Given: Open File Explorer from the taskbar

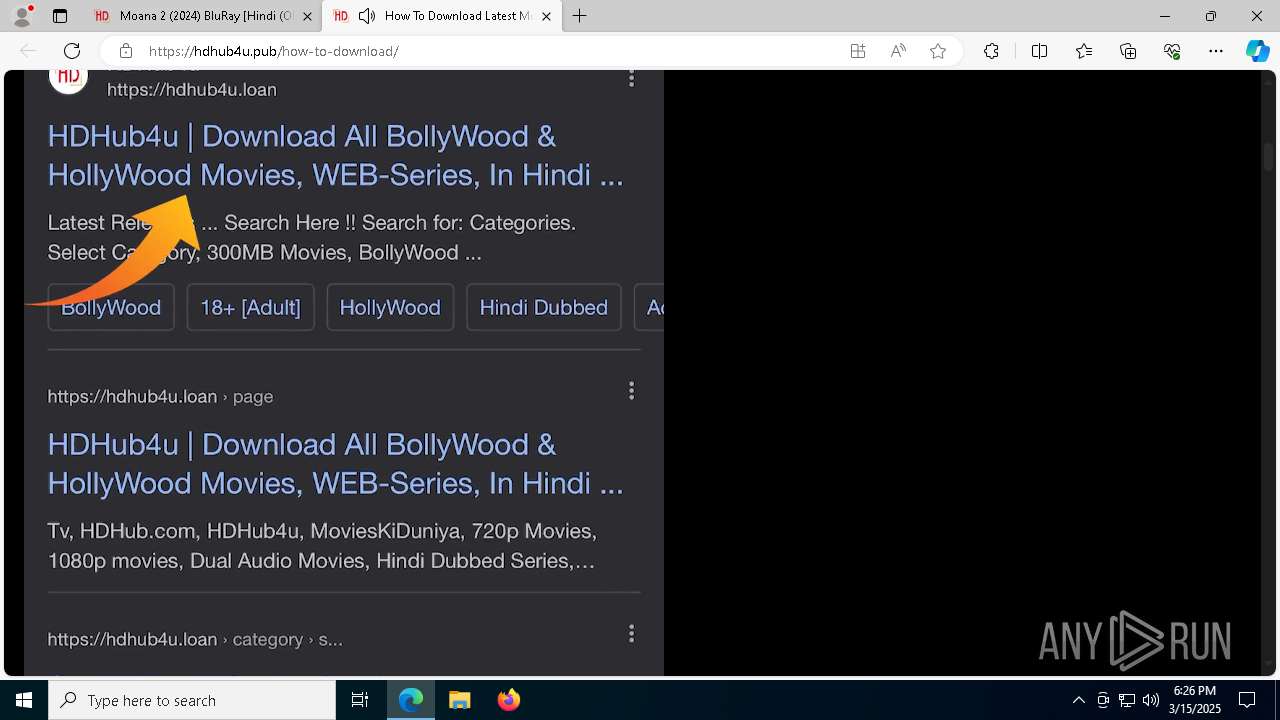Looking at the screenshot, I should (459, 700).
